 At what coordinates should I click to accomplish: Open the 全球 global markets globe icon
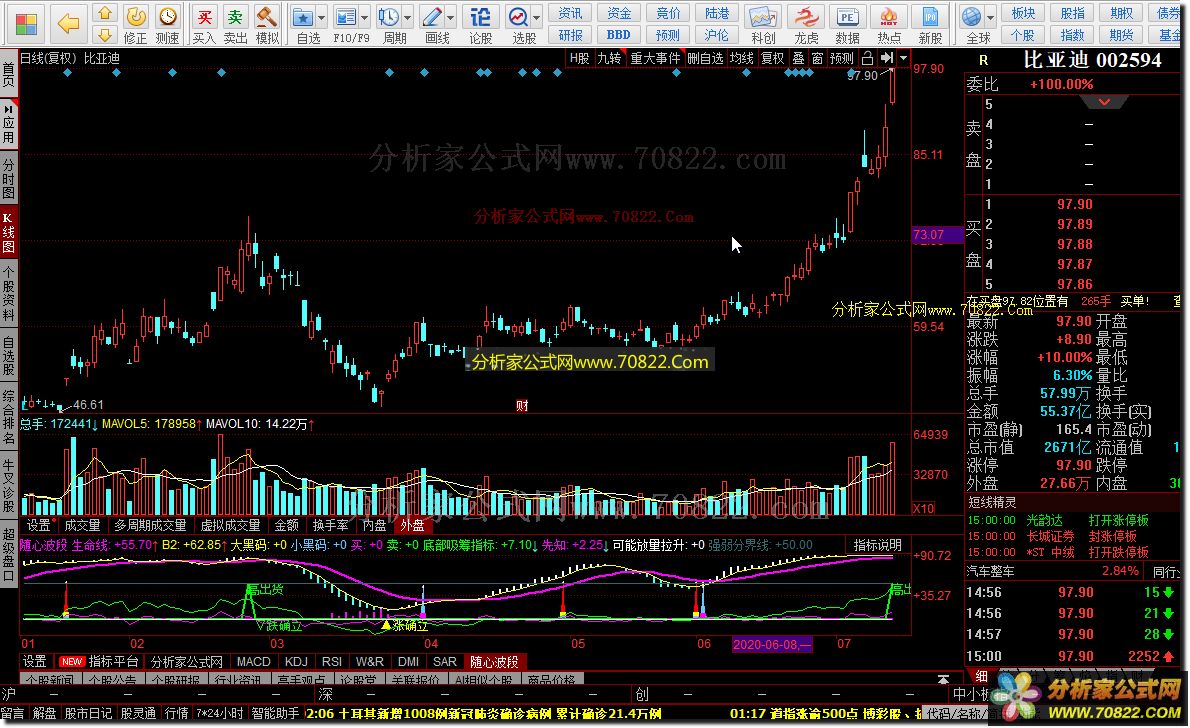click(973, 24)
